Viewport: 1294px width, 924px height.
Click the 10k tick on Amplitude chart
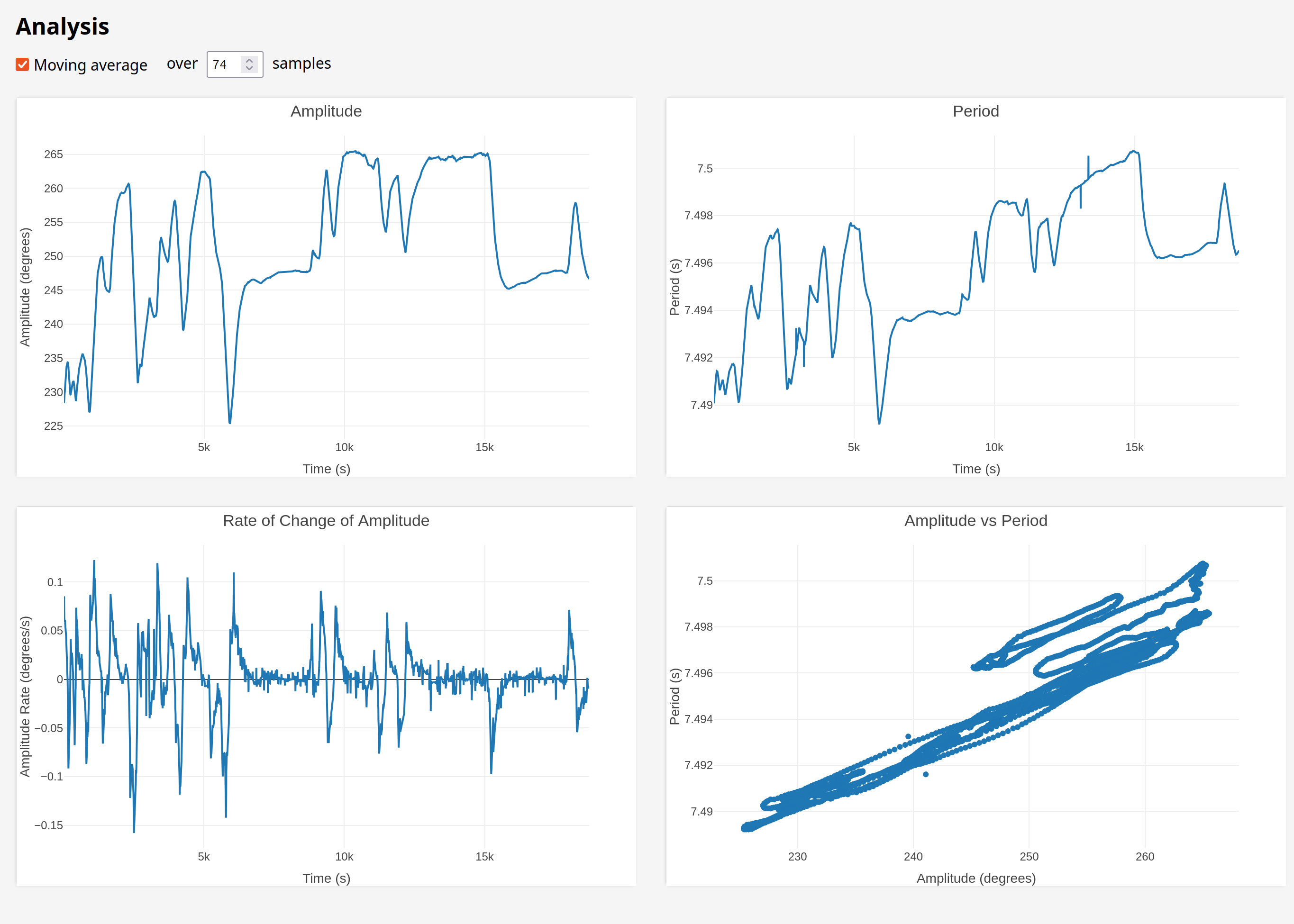click(x=344, y=447)
